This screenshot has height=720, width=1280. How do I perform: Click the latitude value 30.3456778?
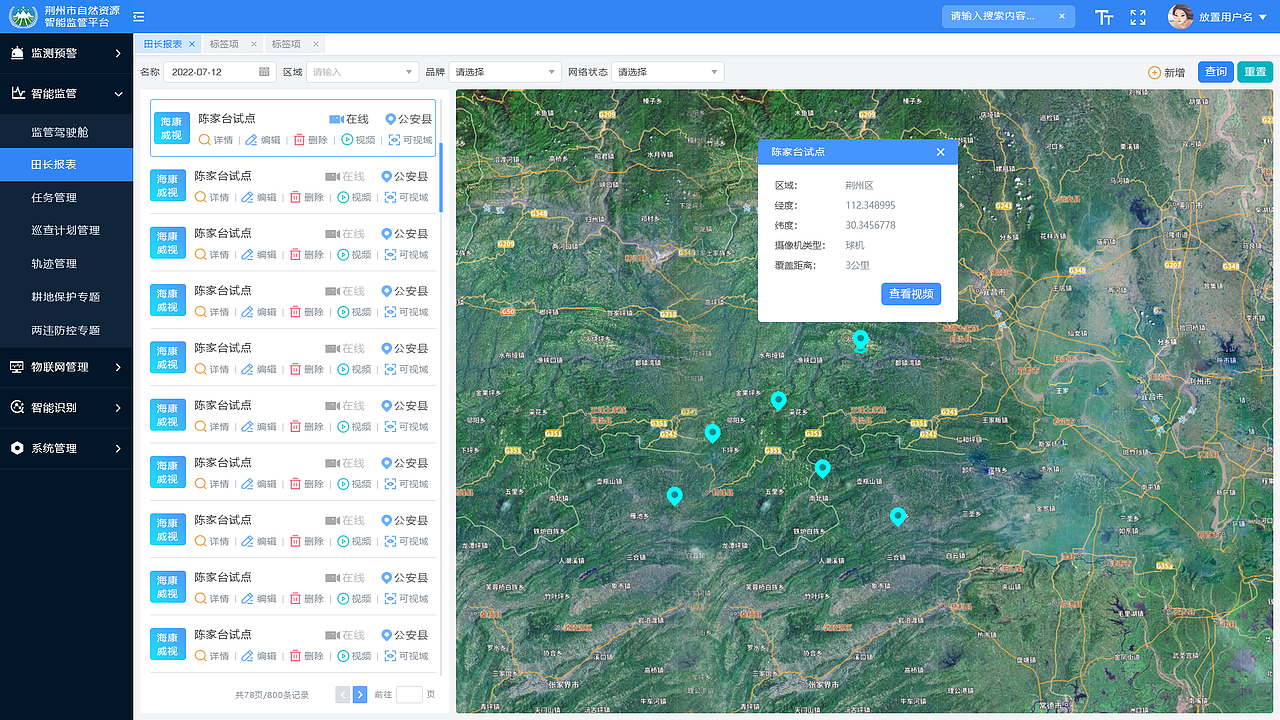870,226
